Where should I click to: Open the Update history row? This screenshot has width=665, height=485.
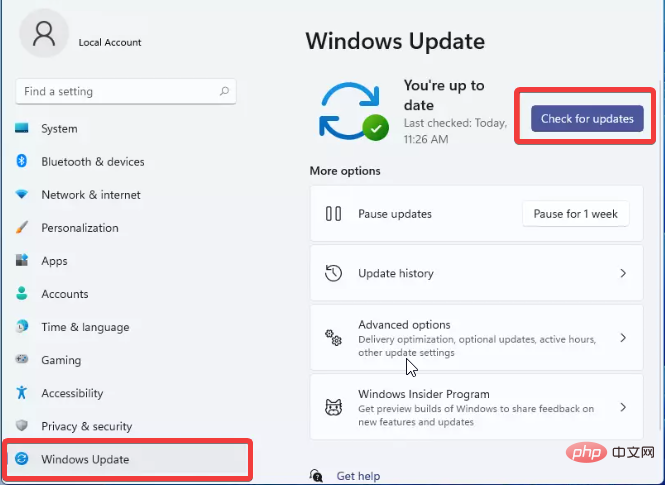477,273
